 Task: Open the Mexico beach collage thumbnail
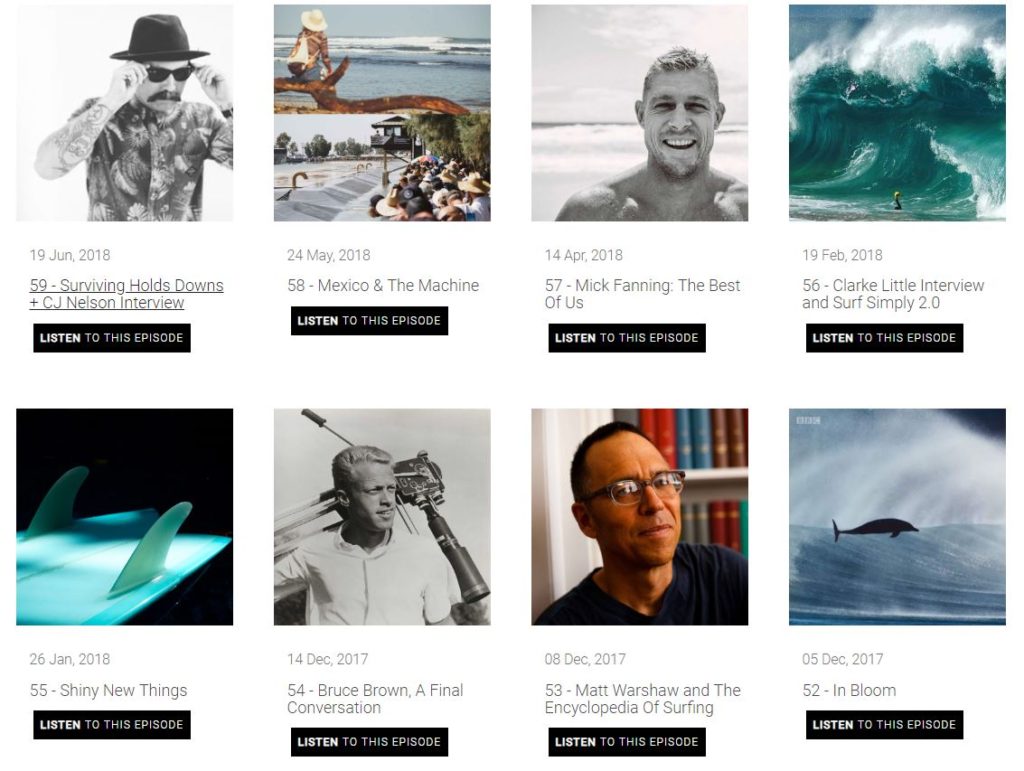382,113
